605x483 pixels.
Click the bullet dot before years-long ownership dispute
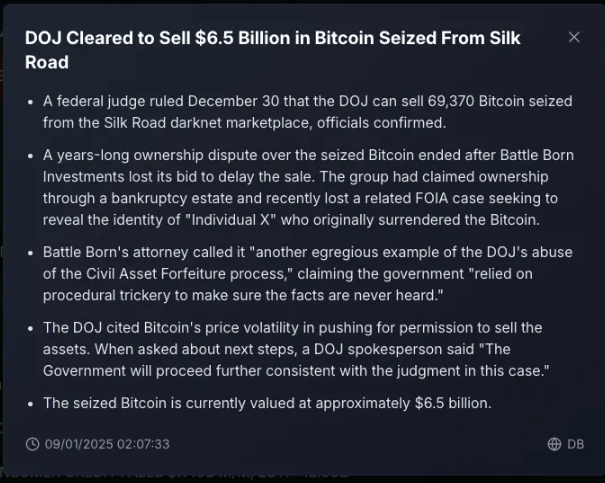(30, 156)
